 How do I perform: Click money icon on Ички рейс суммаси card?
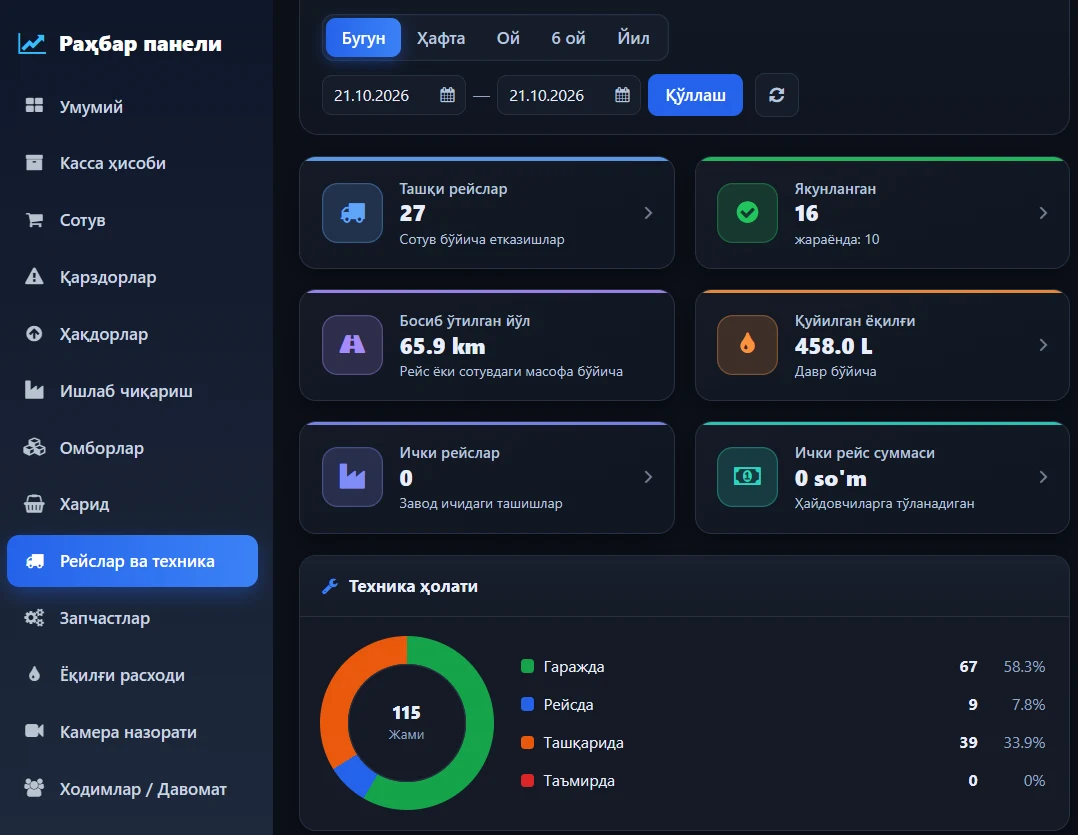tap(747, 477)
